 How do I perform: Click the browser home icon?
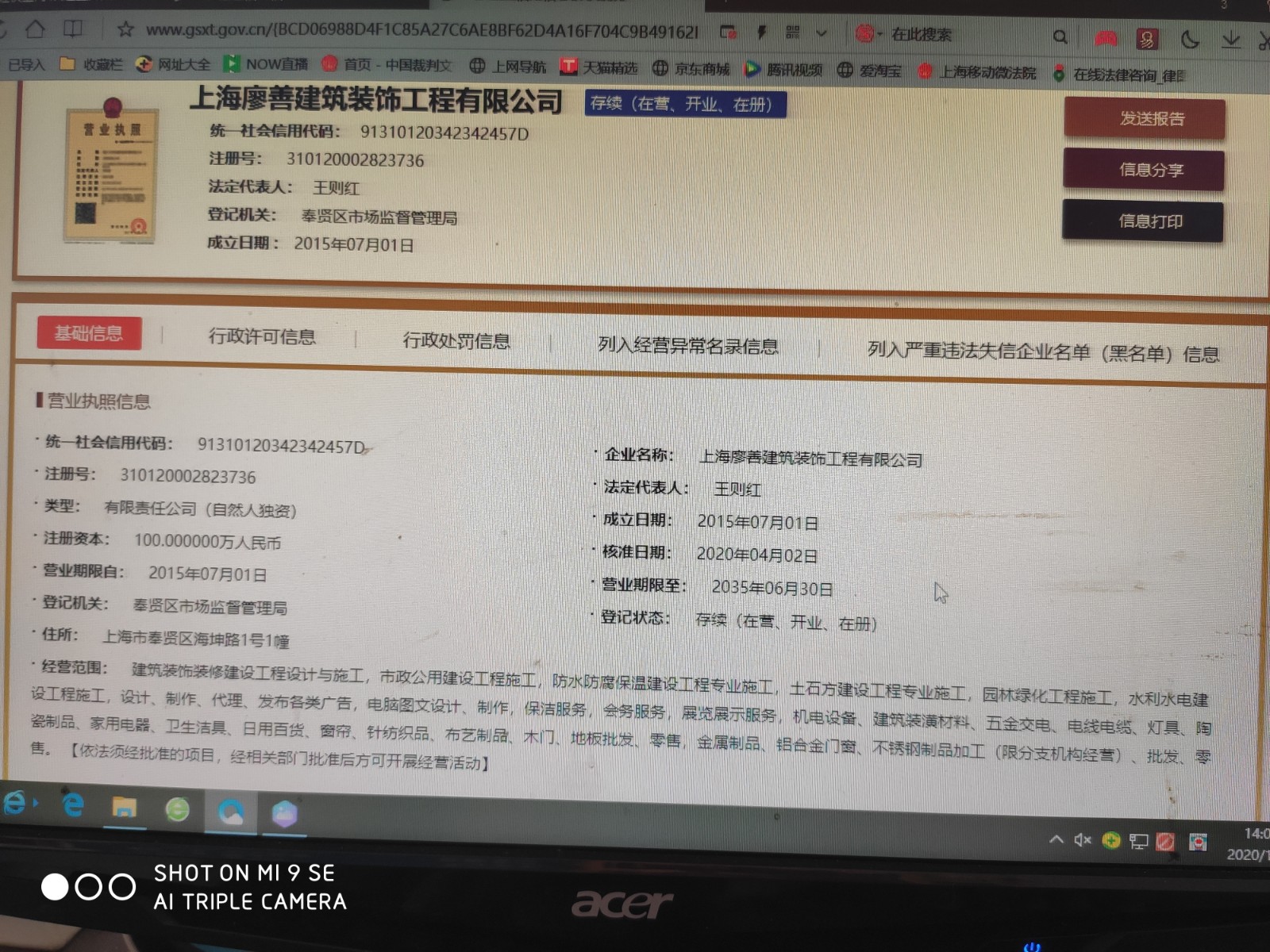35,30
